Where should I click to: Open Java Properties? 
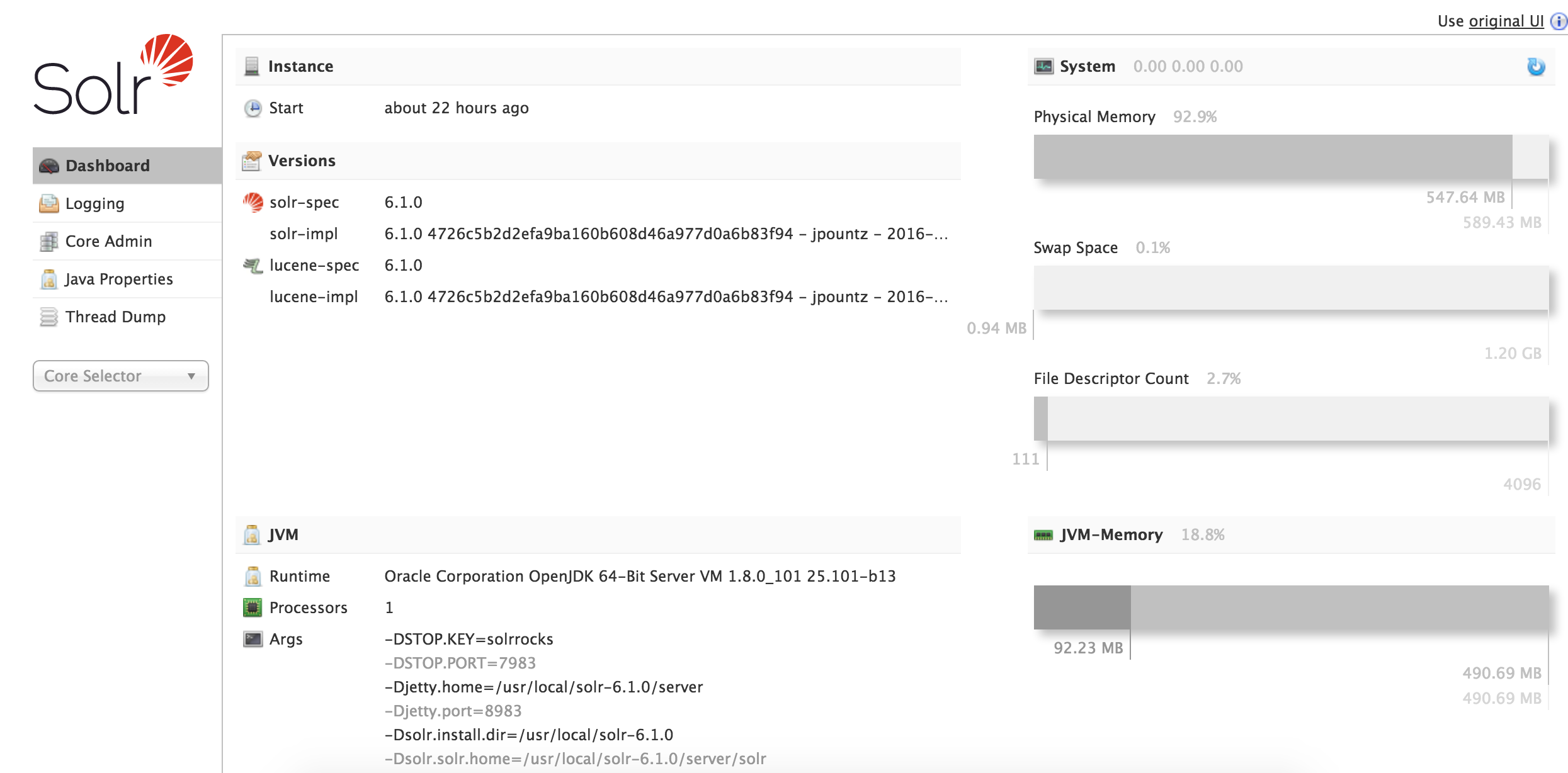click(127, 279)
